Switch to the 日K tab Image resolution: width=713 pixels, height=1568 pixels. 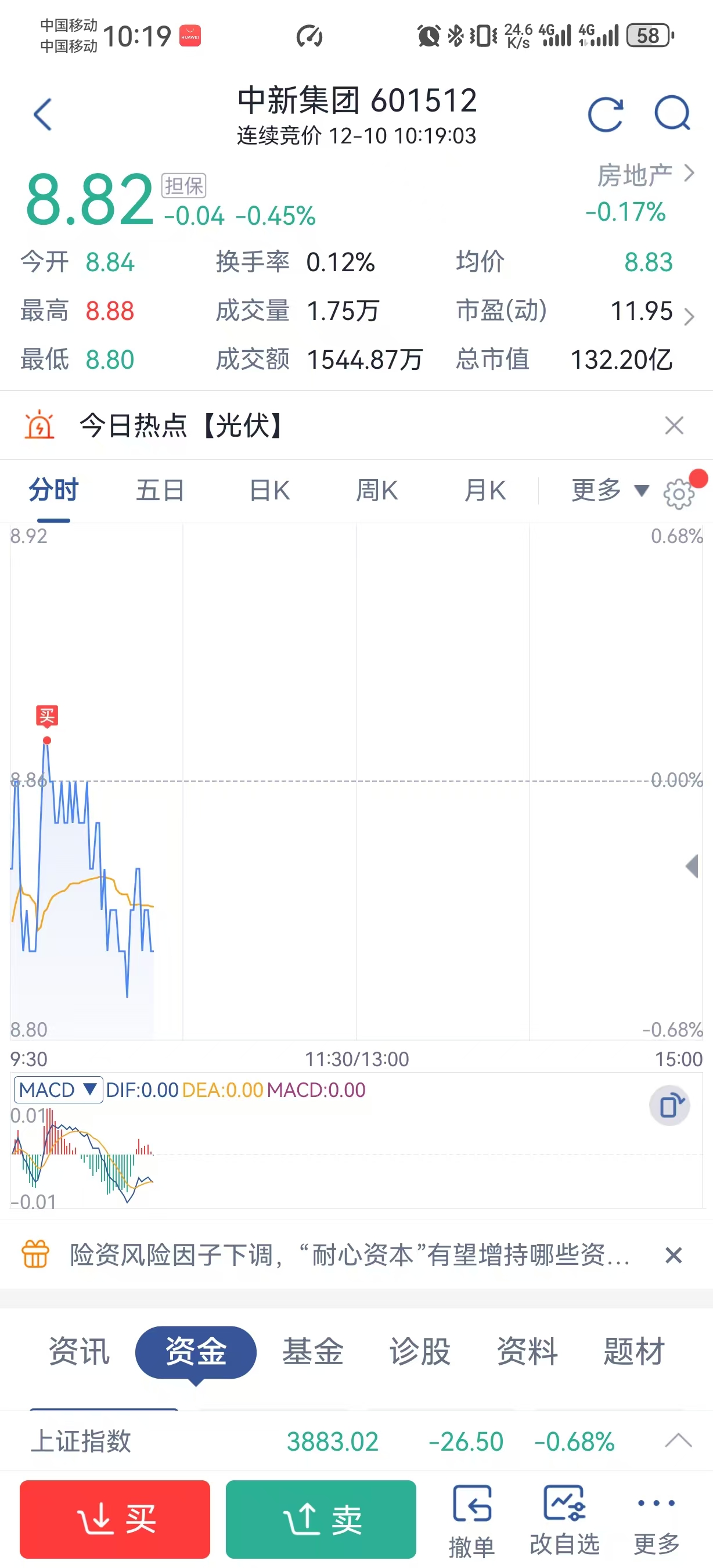pos(269,491)
